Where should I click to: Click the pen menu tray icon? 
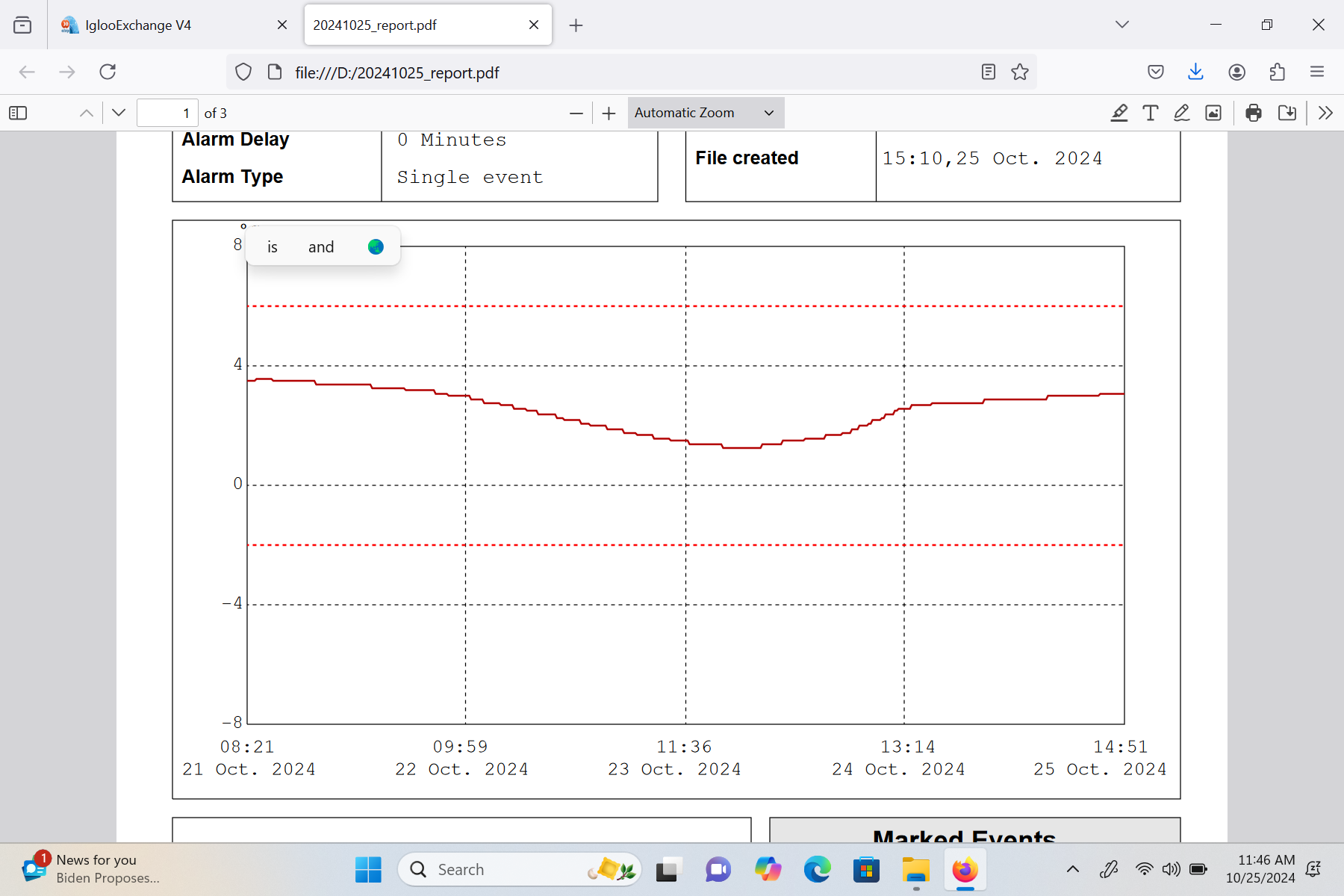tap(1109, 869)
